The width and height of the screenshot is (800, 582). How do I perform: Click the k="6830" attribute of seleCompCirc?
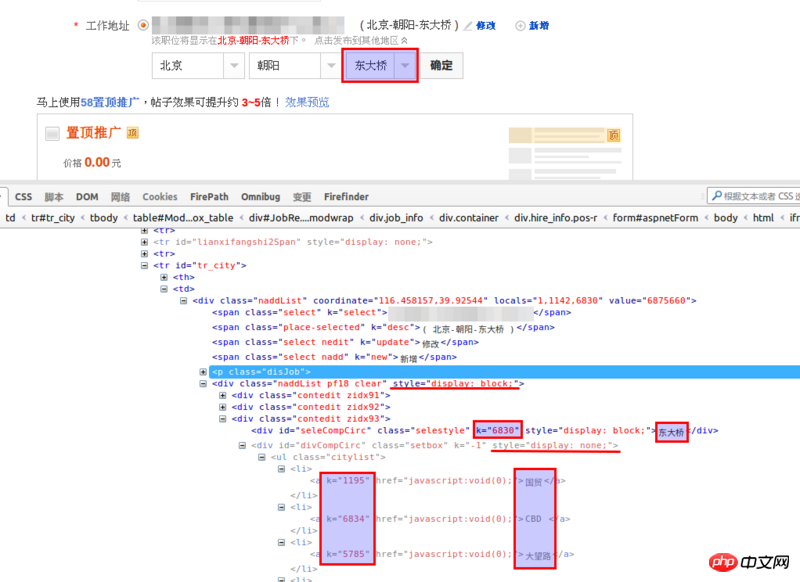pyautogui.click(x=497, y=431)
